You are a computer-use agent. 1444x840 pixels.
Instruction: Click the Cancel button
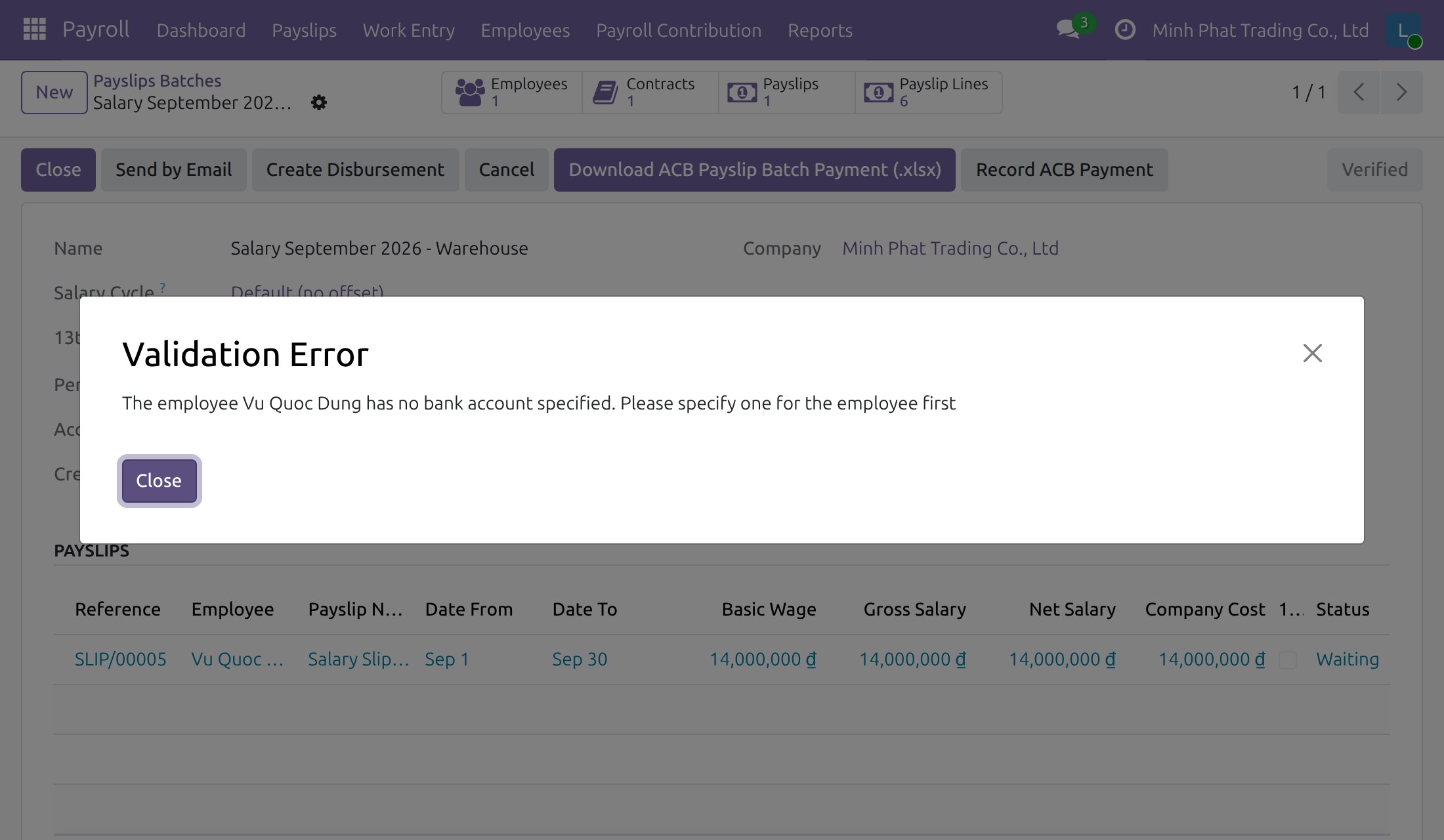[507, 170]
